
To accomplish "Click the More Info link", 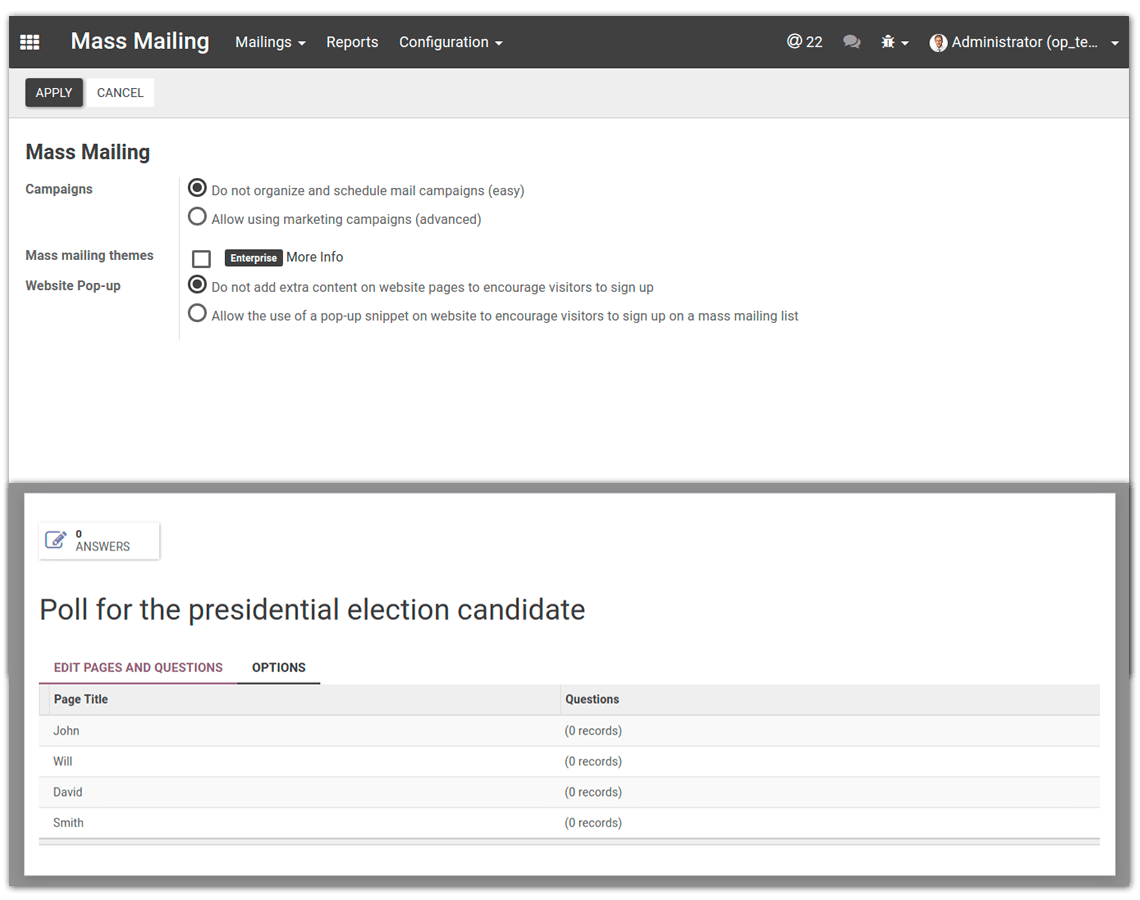I will tap(314, 257).
